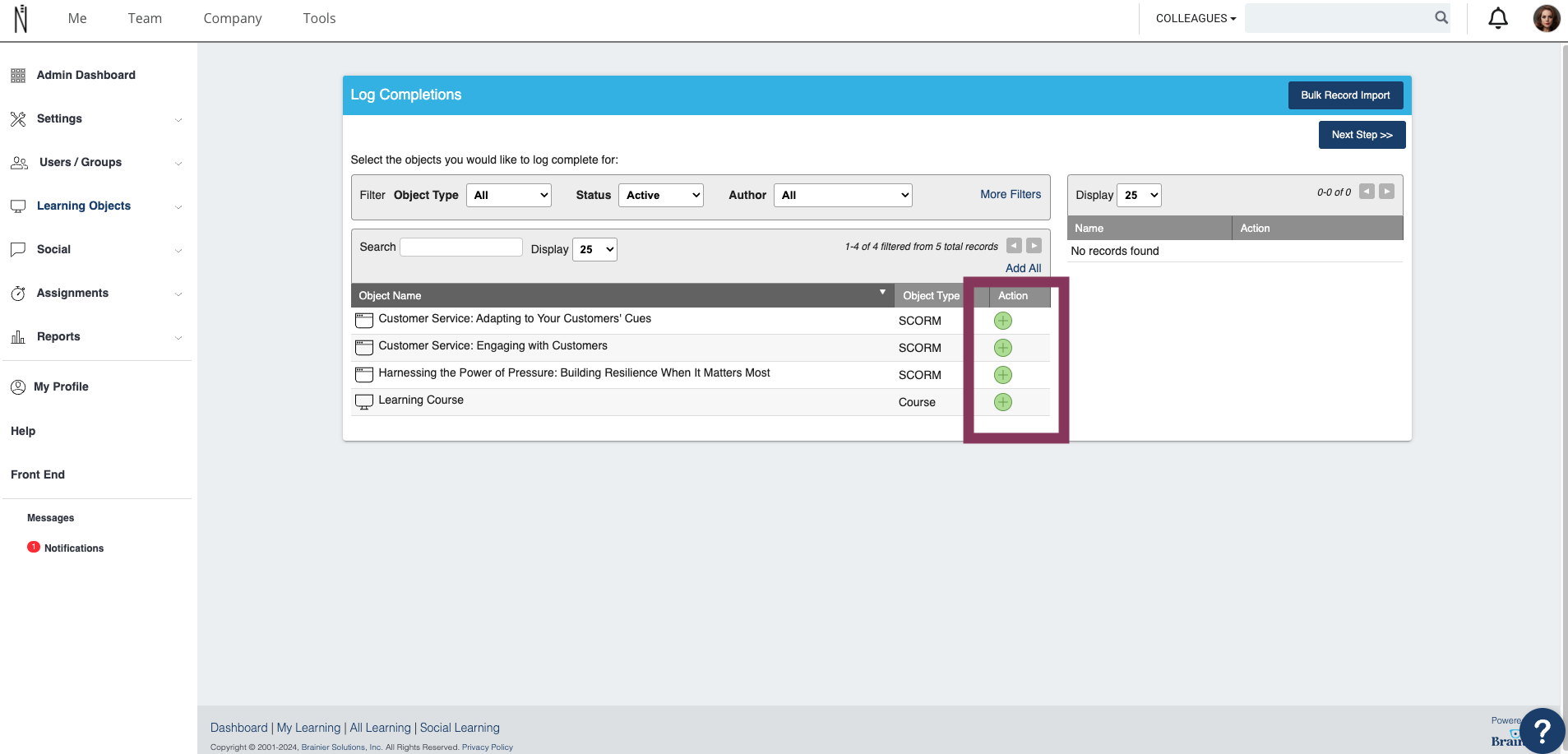Open the Status filter dropdown
The width and height of the screenshot is (1568, 754).
click(661, 195)
